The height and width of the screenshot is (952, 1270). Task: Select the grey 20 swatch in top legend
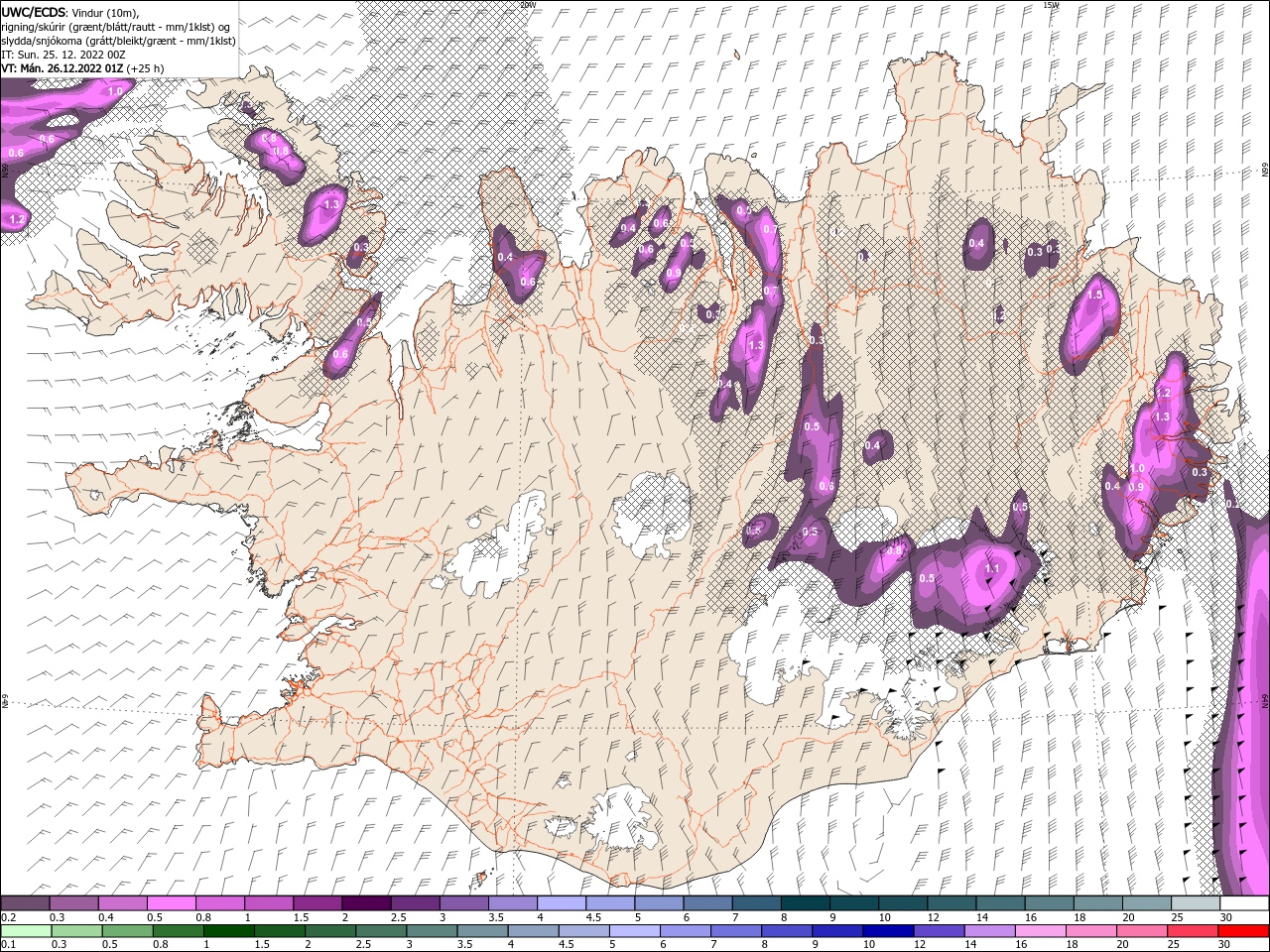(1147, 903)
